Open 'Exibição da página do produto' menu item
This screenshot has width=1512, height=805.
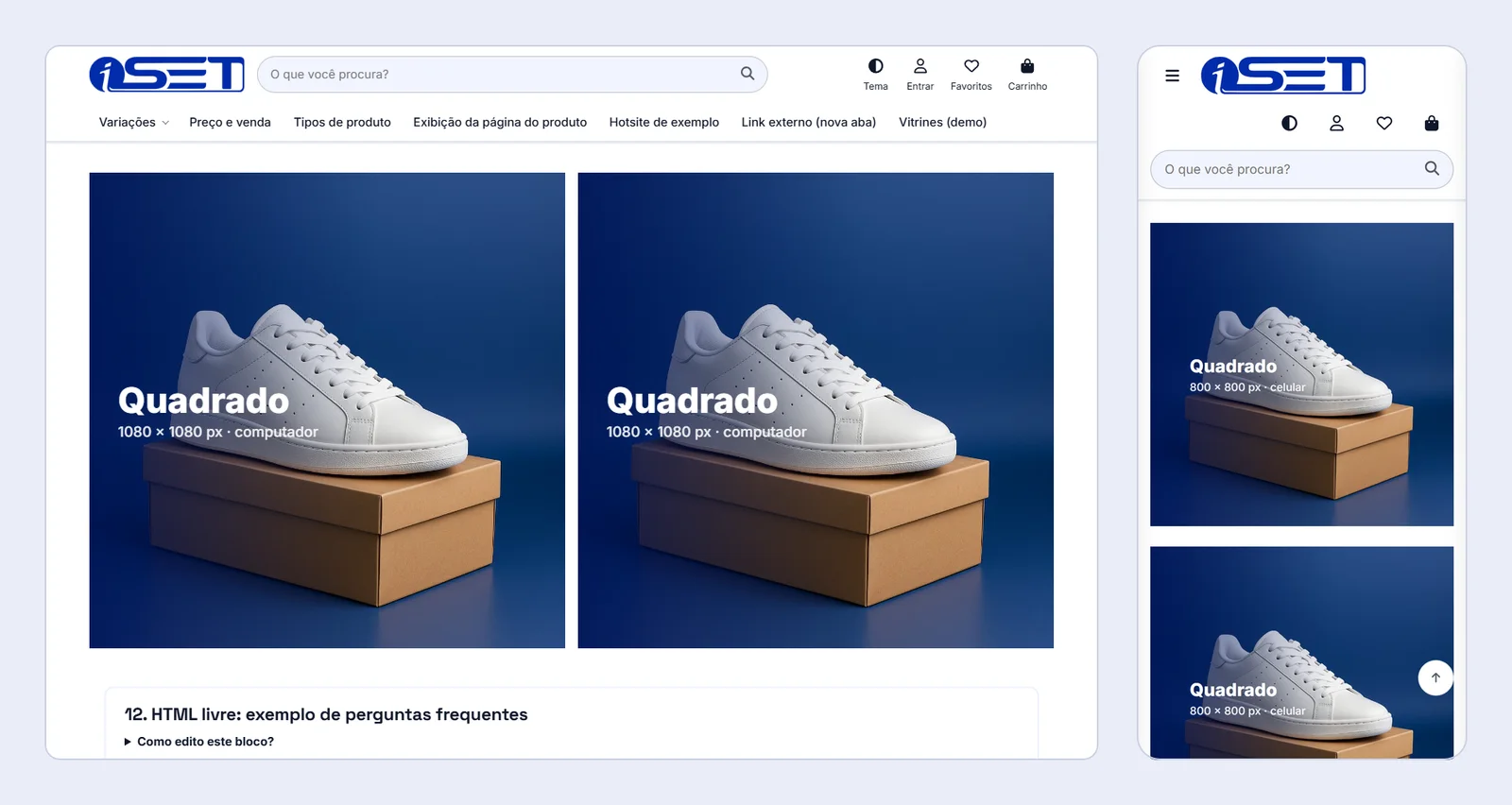click(x=500, y=123)
